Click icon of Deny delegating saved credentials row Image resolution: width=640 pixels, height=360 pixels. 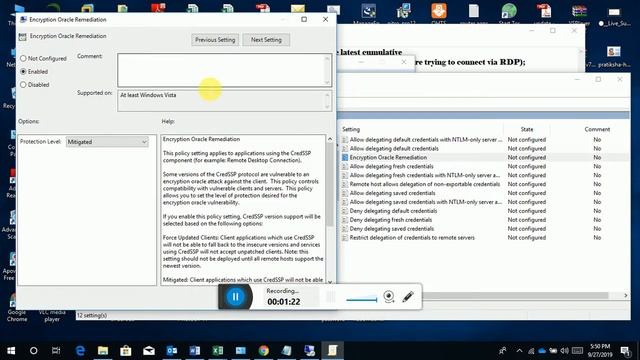click(345, 229)
